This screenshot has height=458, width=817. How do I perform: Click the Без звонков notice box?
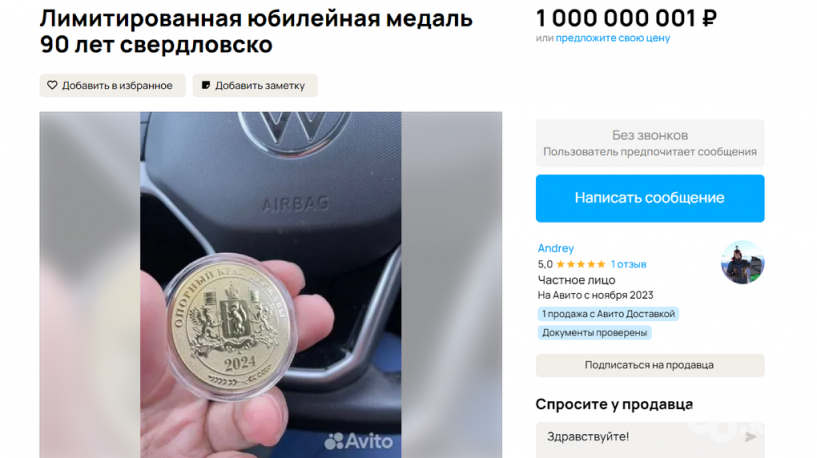click(x=650, y=143)
